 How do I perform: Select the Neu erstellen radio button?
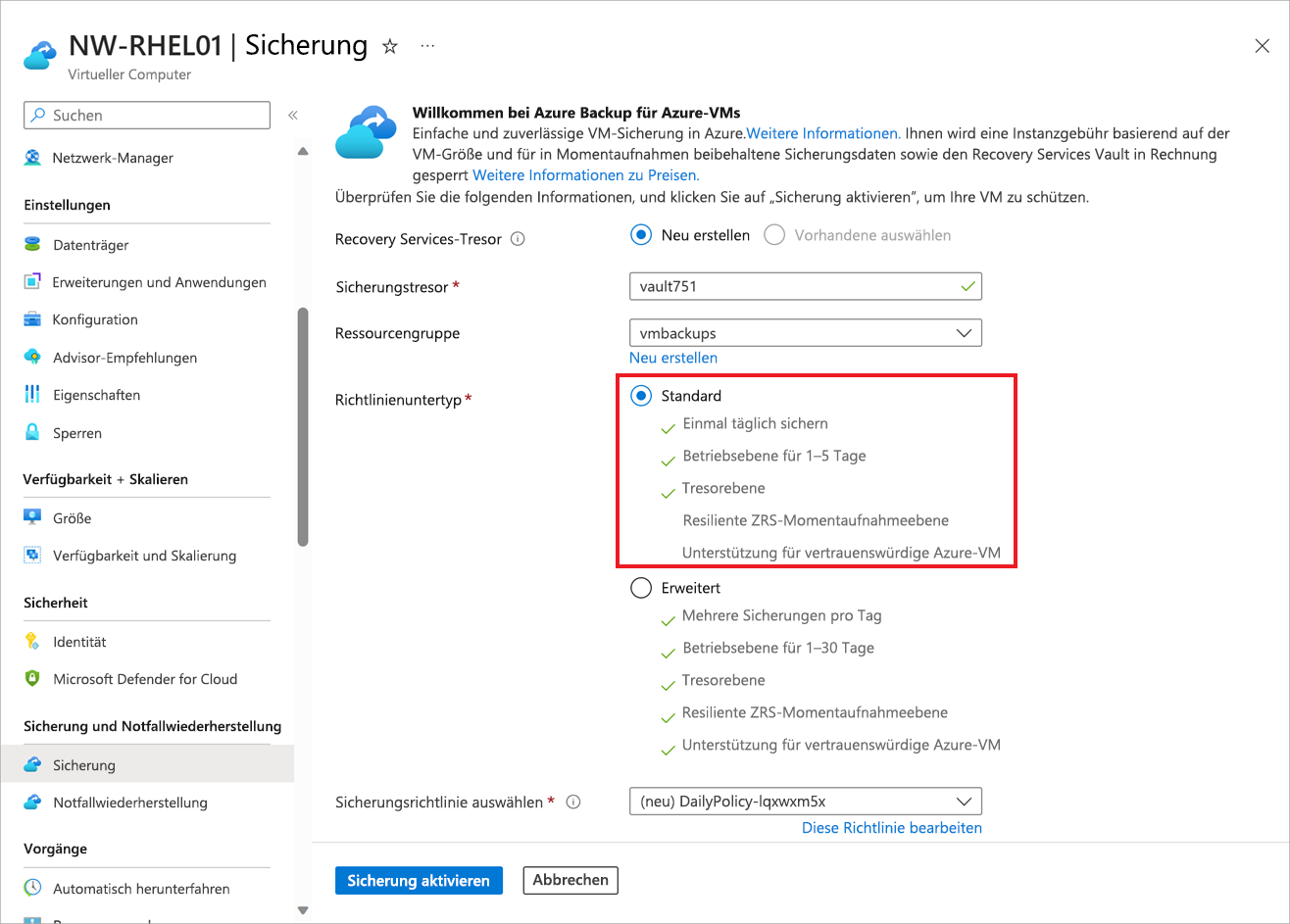coord(641,235)
